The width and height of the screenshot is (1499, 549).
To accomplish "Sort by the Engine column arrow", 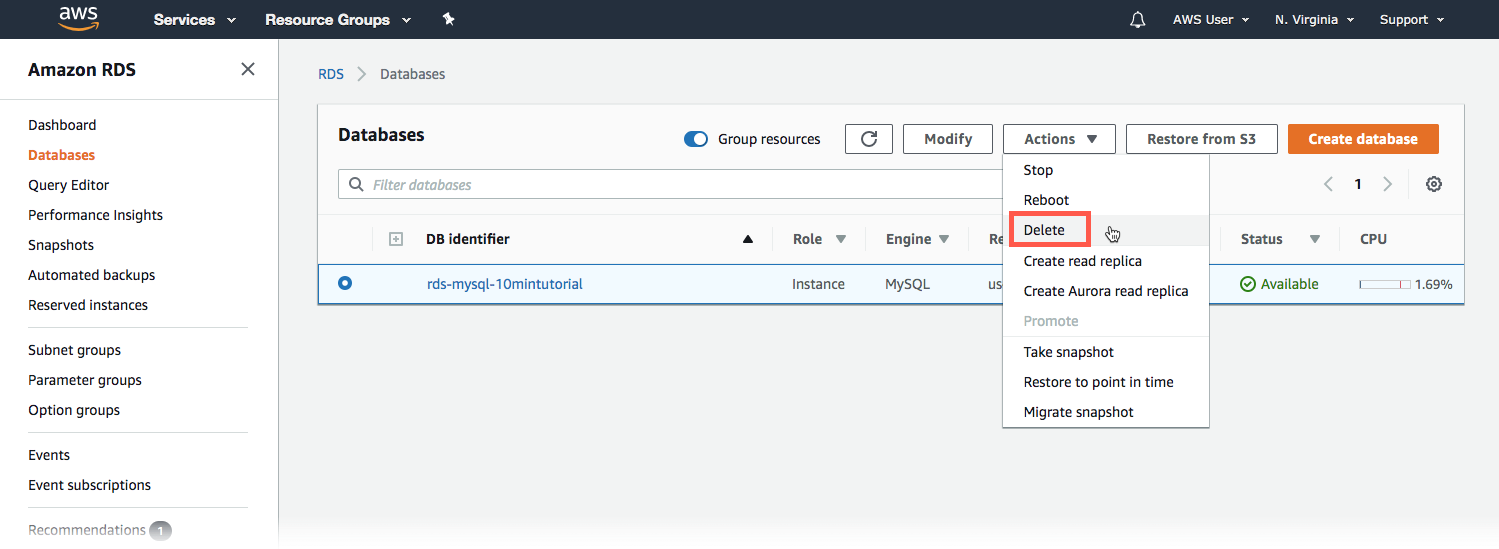I will 944,239.
